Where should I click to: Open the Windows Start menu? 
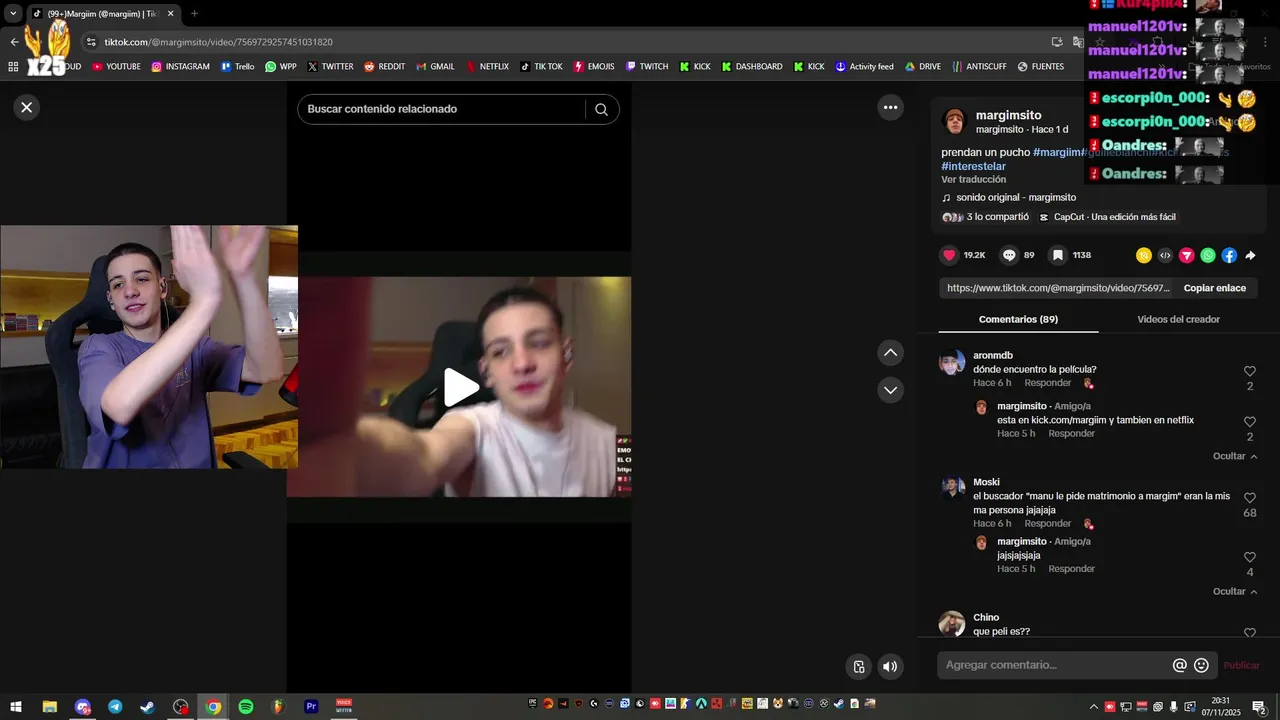click(16, 707)
